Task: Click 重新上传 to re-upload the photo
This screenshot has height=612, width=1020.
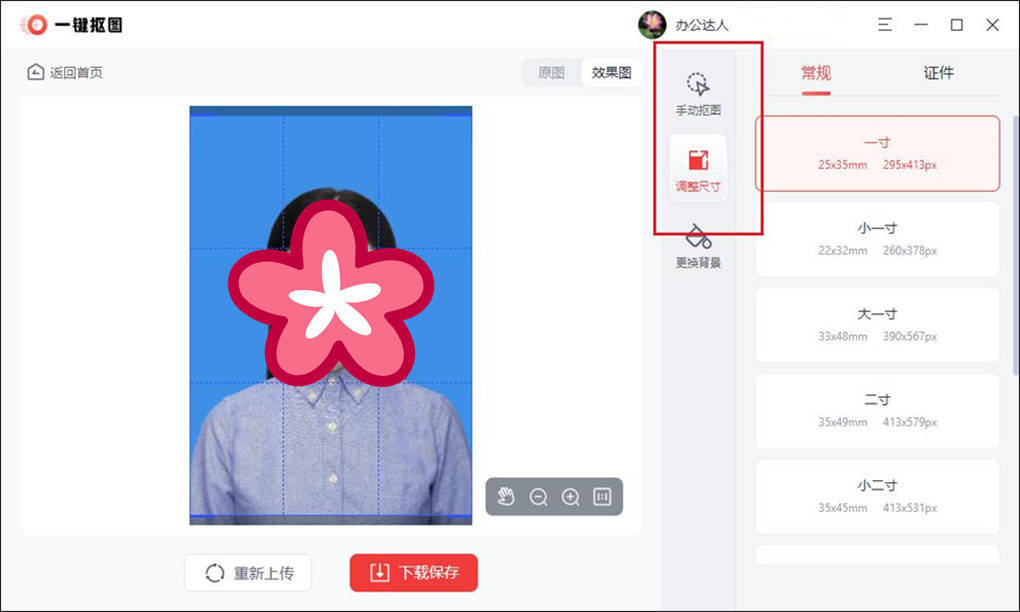Action: point(247,572)
